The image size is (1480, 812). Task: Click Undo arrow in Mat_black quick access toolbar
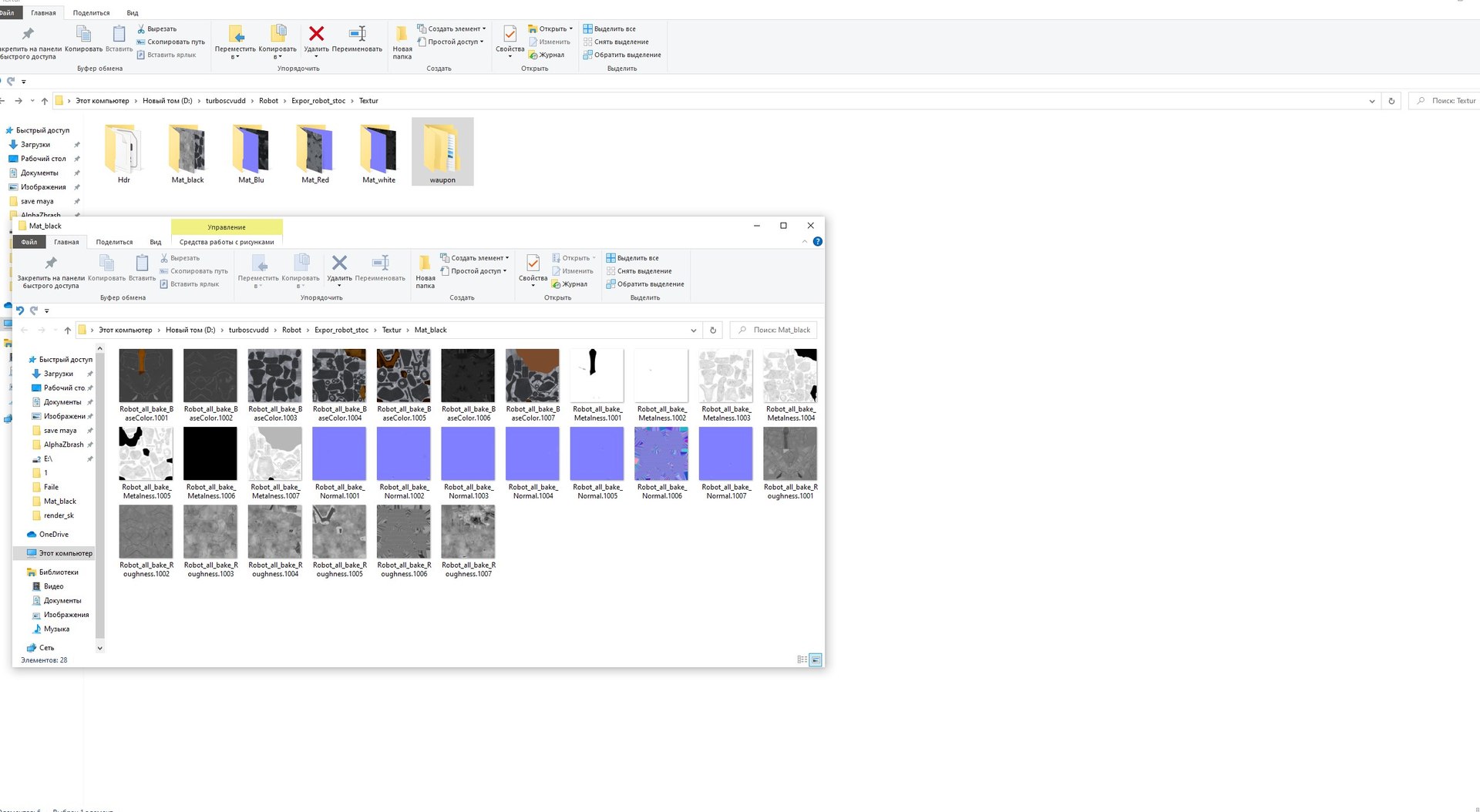coord(20,310)
